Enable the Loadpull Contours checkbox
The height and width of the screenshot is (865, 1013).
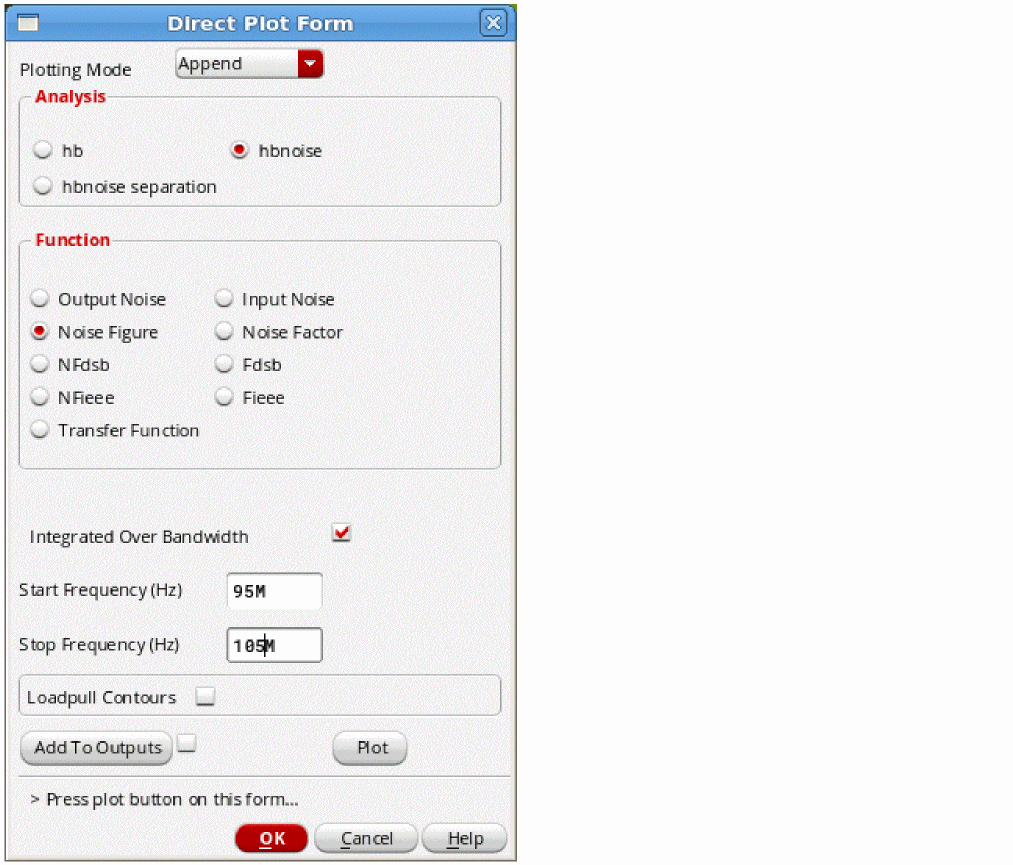pos(205,696)
